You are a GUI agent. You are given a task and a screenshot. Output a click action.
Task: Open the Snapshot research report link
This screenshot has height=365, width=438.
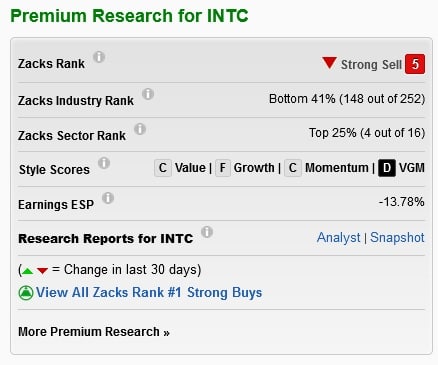pos(397,238)
